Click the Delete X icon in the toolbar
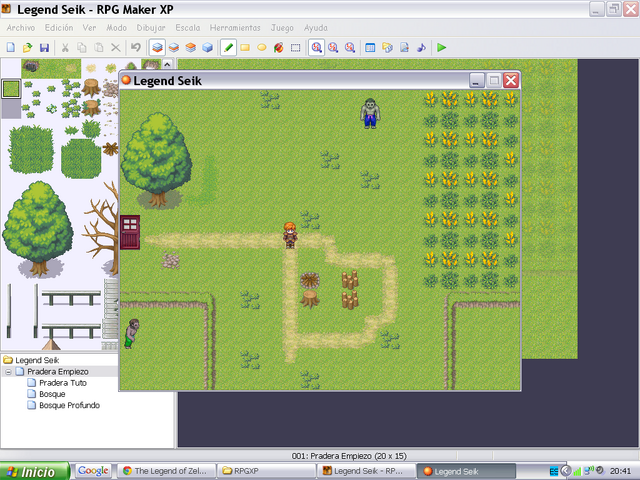Image resolution: width=640 pixels, height=480 pixels. (116, 48)
